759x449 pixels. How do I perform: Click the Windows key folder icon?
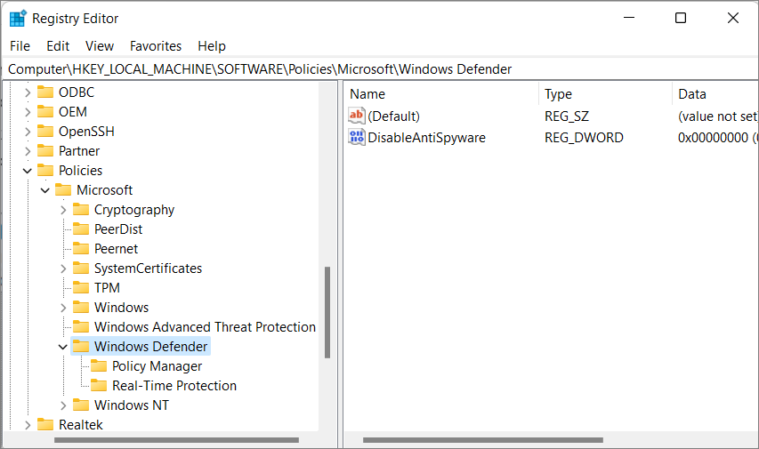pos(81,307)
